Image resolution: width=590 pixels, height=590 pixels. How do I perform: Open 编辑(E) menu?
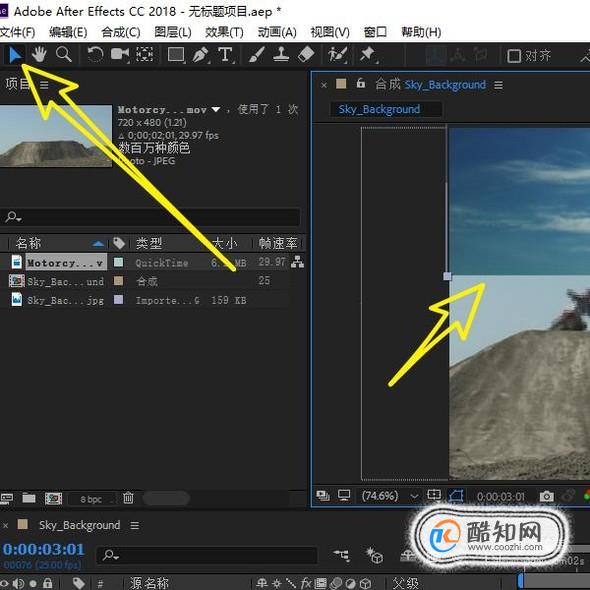[x=68, y=32]
